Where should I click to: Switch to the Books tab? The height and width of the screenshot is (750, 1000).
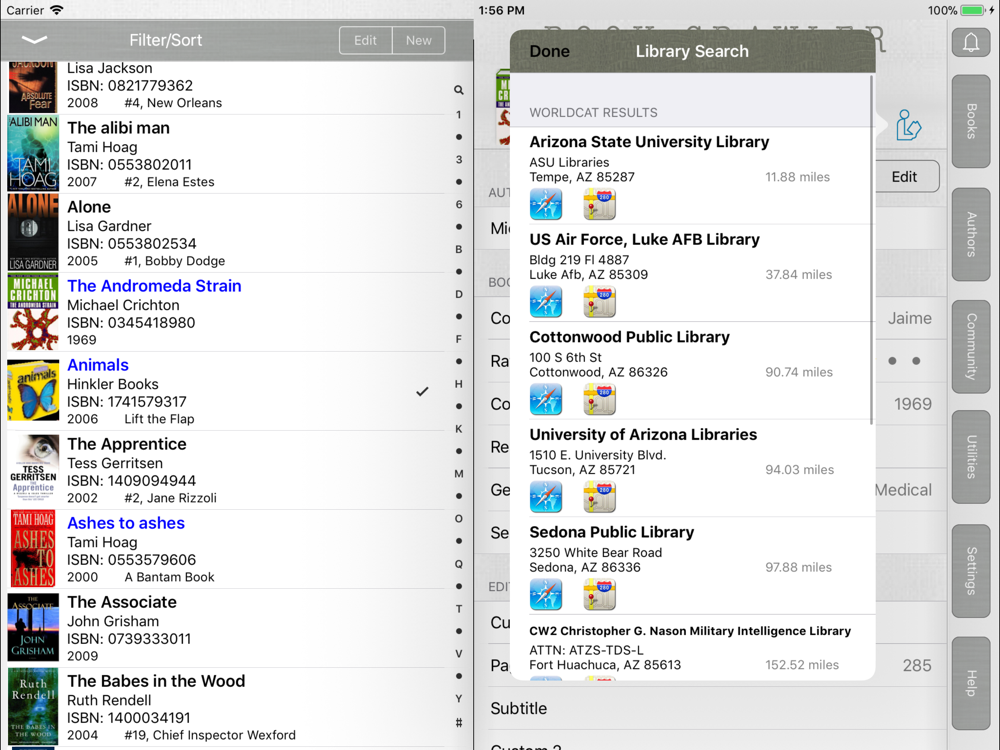[971, 121]
